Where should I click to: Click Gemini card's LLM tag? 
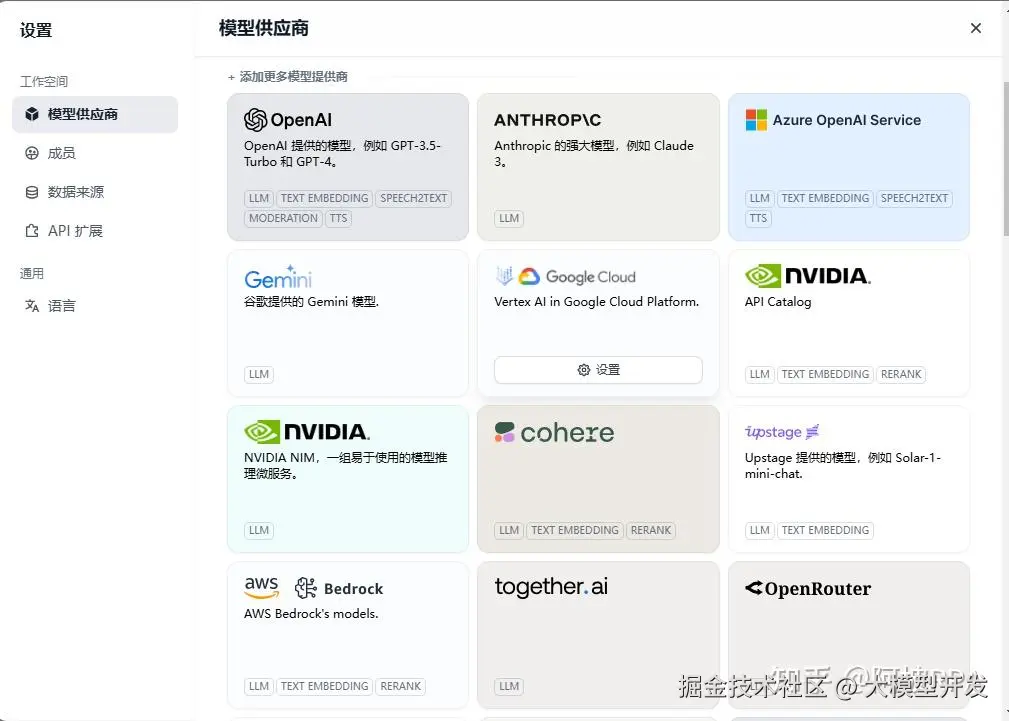point(259,374)
